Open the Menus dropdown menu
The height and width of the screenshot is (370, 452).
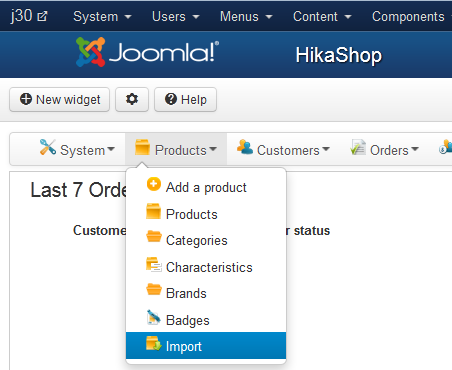tap(246, 16)
